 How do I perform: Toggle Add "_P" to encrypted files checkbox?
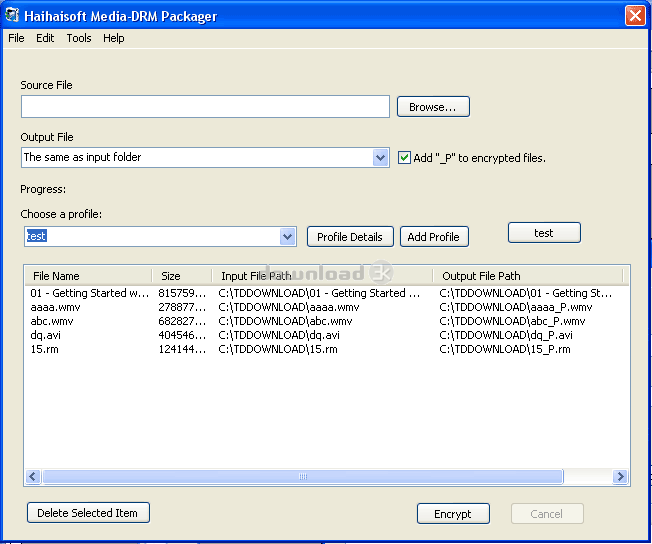(x=404, y=158)
